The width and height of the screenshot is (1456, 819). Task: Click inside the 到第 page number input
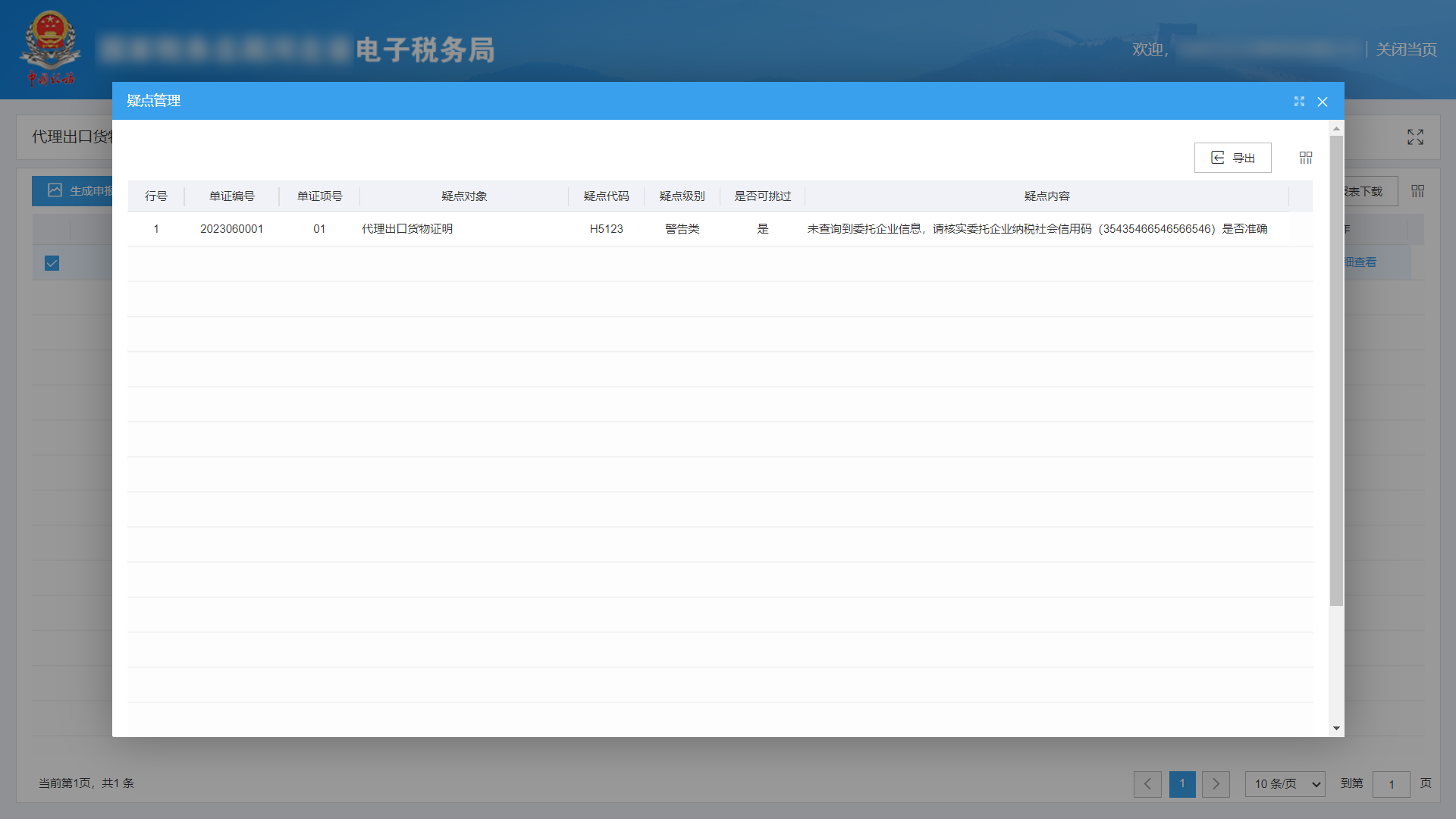(x=1391, y=784)
